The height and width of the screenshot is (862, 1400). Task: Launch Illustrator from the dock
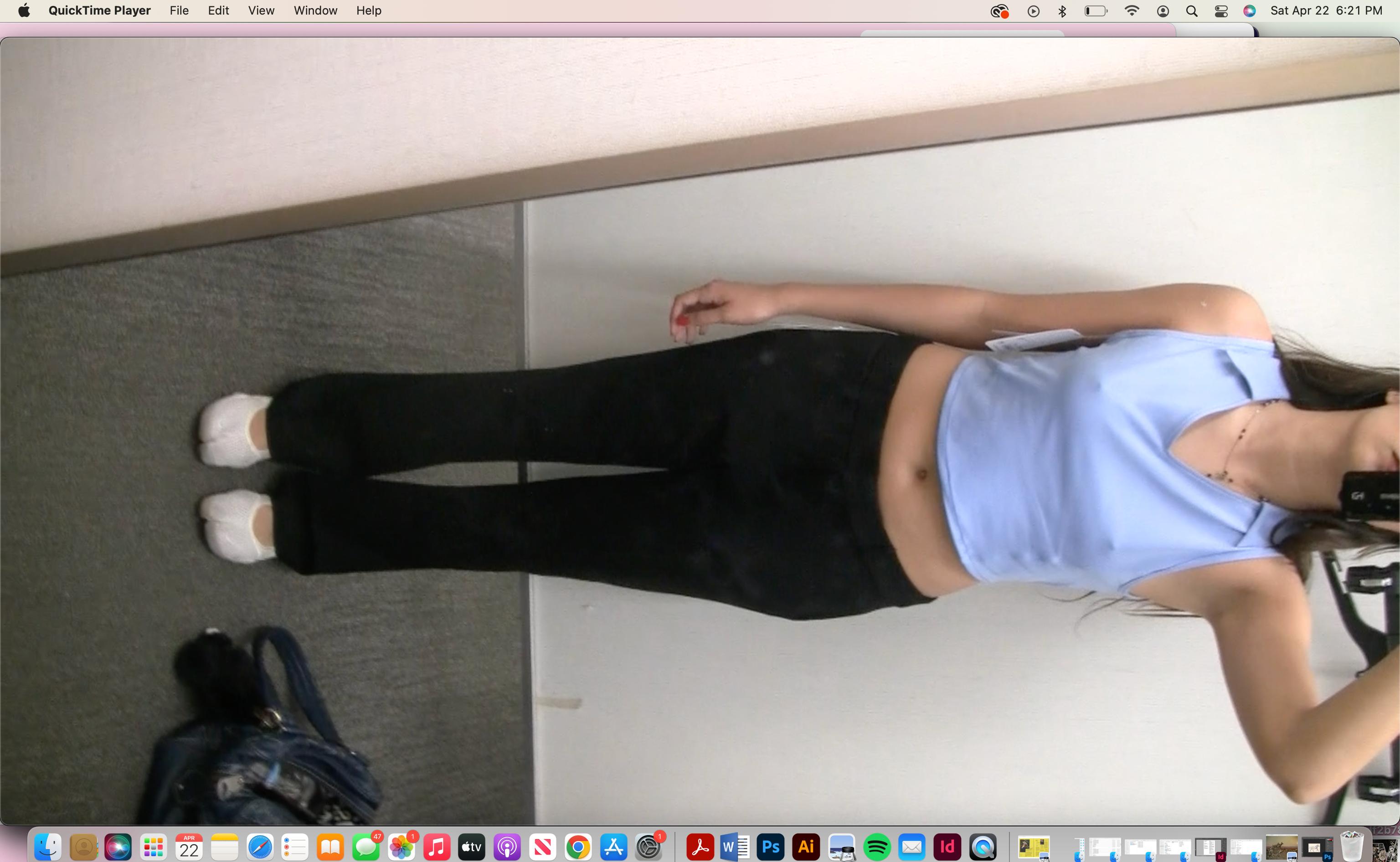coord(806,847)
